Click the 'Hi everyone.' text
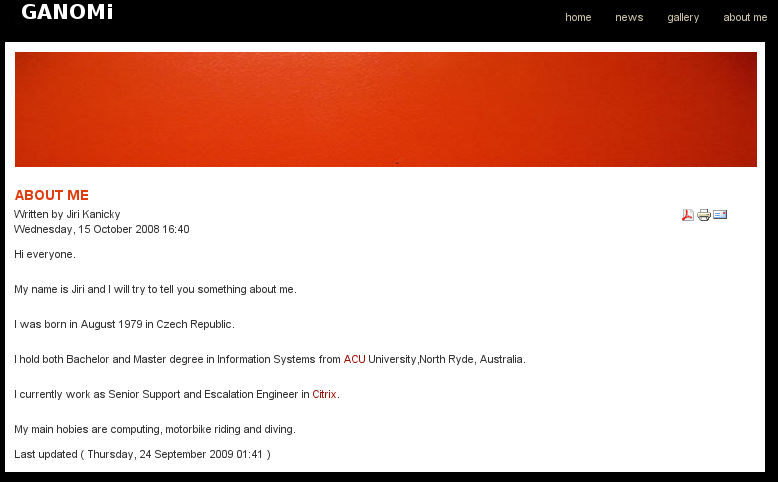This screenshot has height=482, width=778. 45,254
